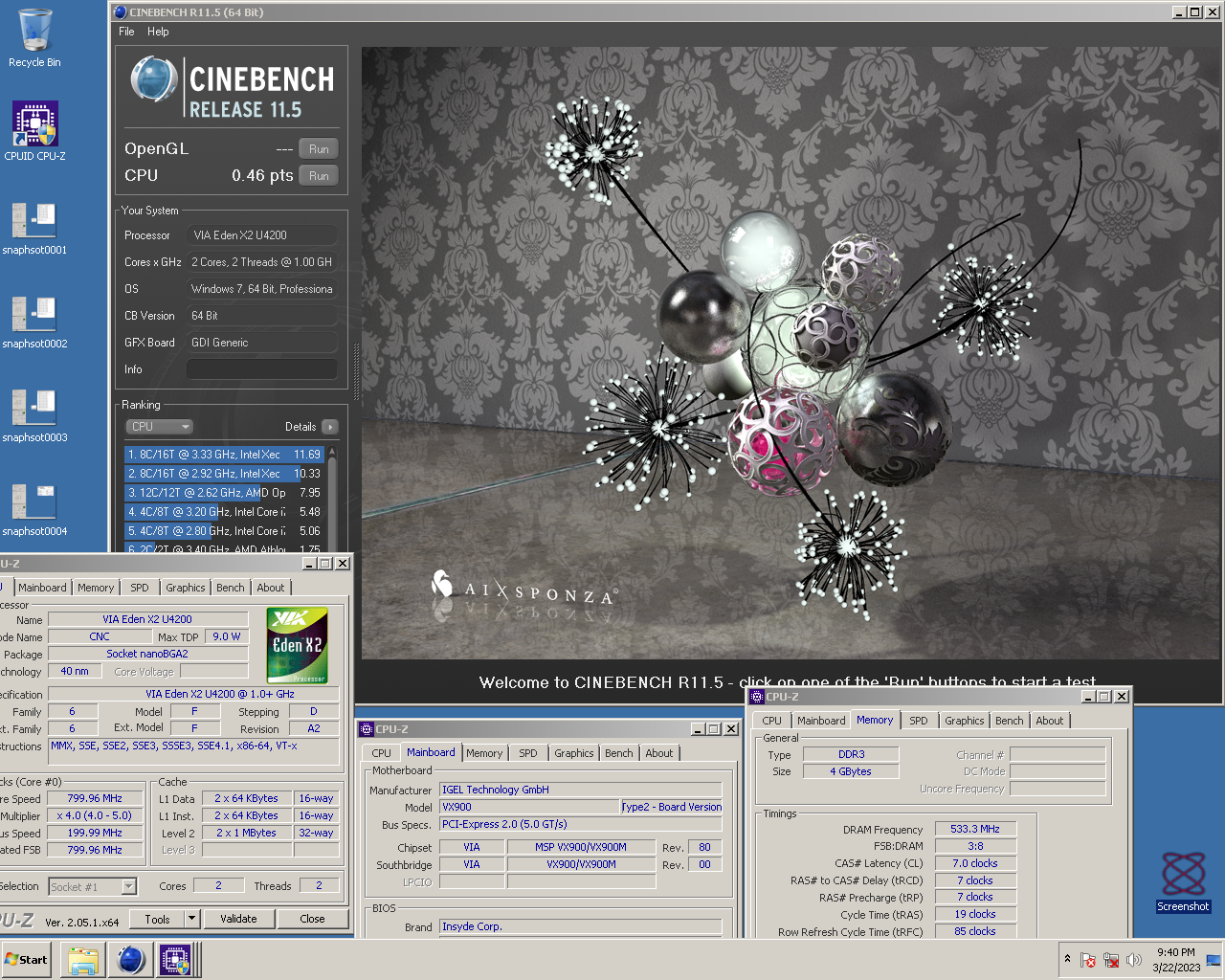Image resolution: width=1225 pixels, height=980 pixels.
Task: Click the Validate button in CPU-Z
Action: click(x=238, y=919)
